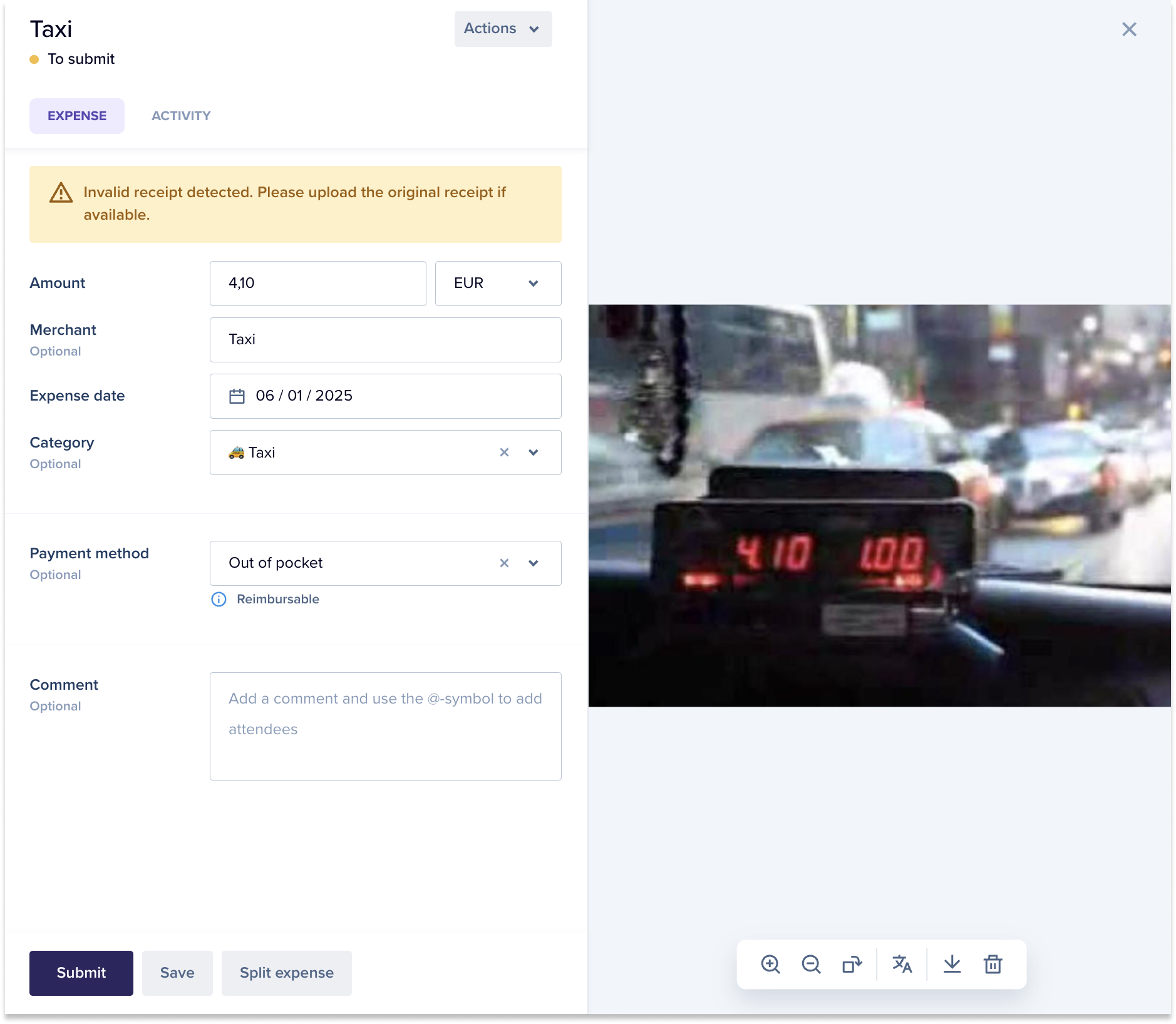This screenshot has height=1024, width=1176.
Task: Zoom out of the receipt image
Action: coord(811,964)
